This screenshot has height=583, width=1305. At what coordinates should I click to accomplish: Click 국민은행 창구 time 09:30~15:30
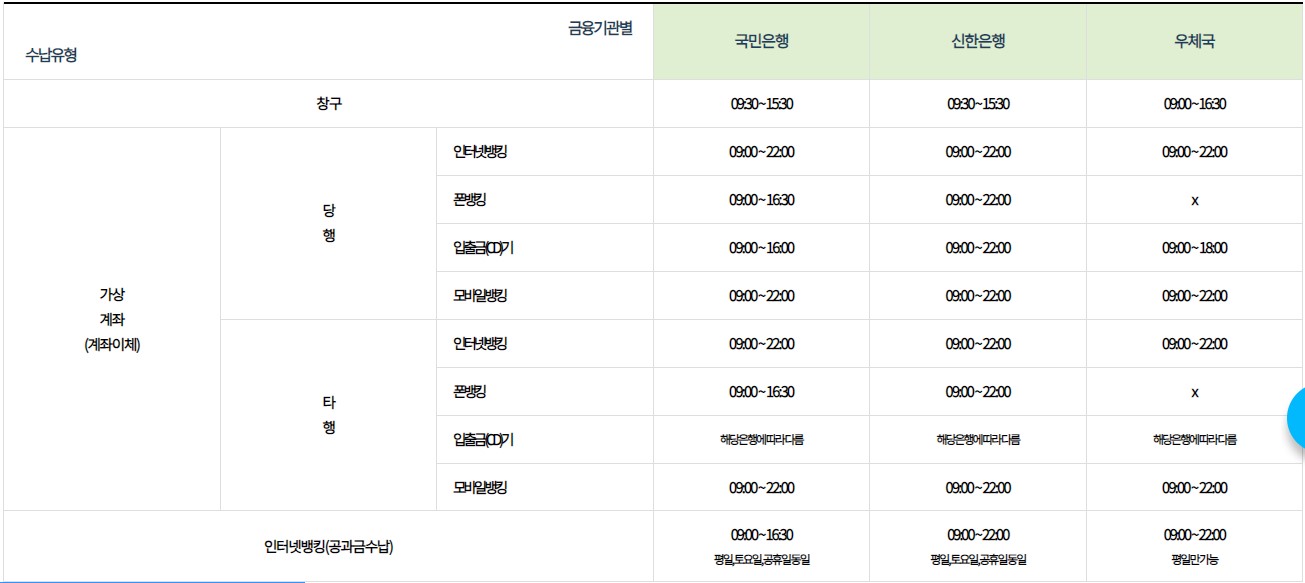click(x=761, y=104)
